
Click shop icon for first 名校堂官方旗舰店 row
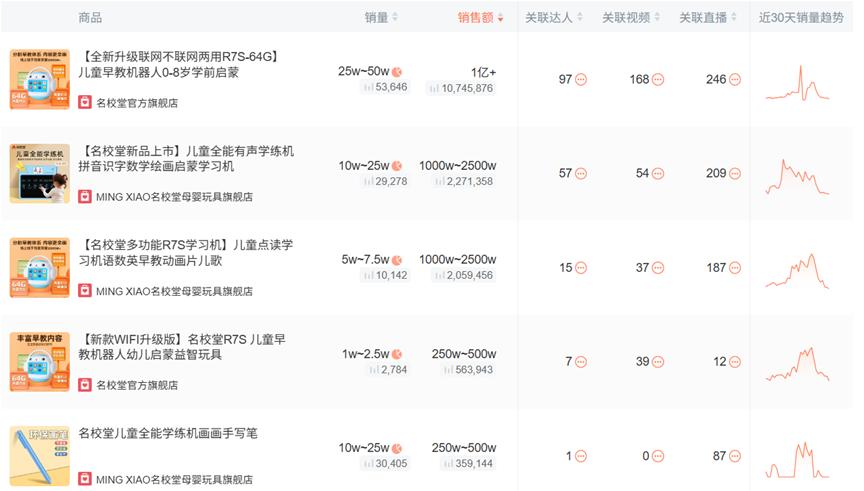(x=84, y=102)
